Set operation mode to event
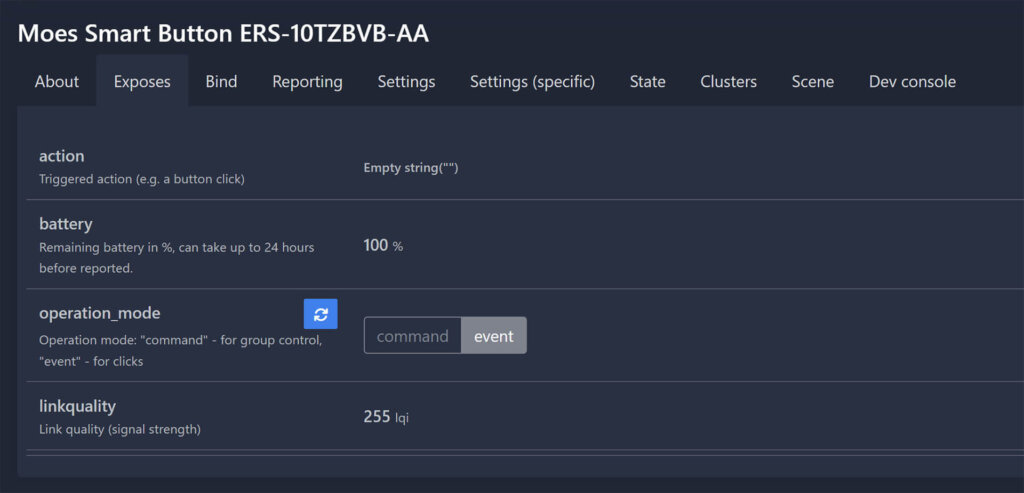This screenshot has height=493, width=1024. (494, 336)
